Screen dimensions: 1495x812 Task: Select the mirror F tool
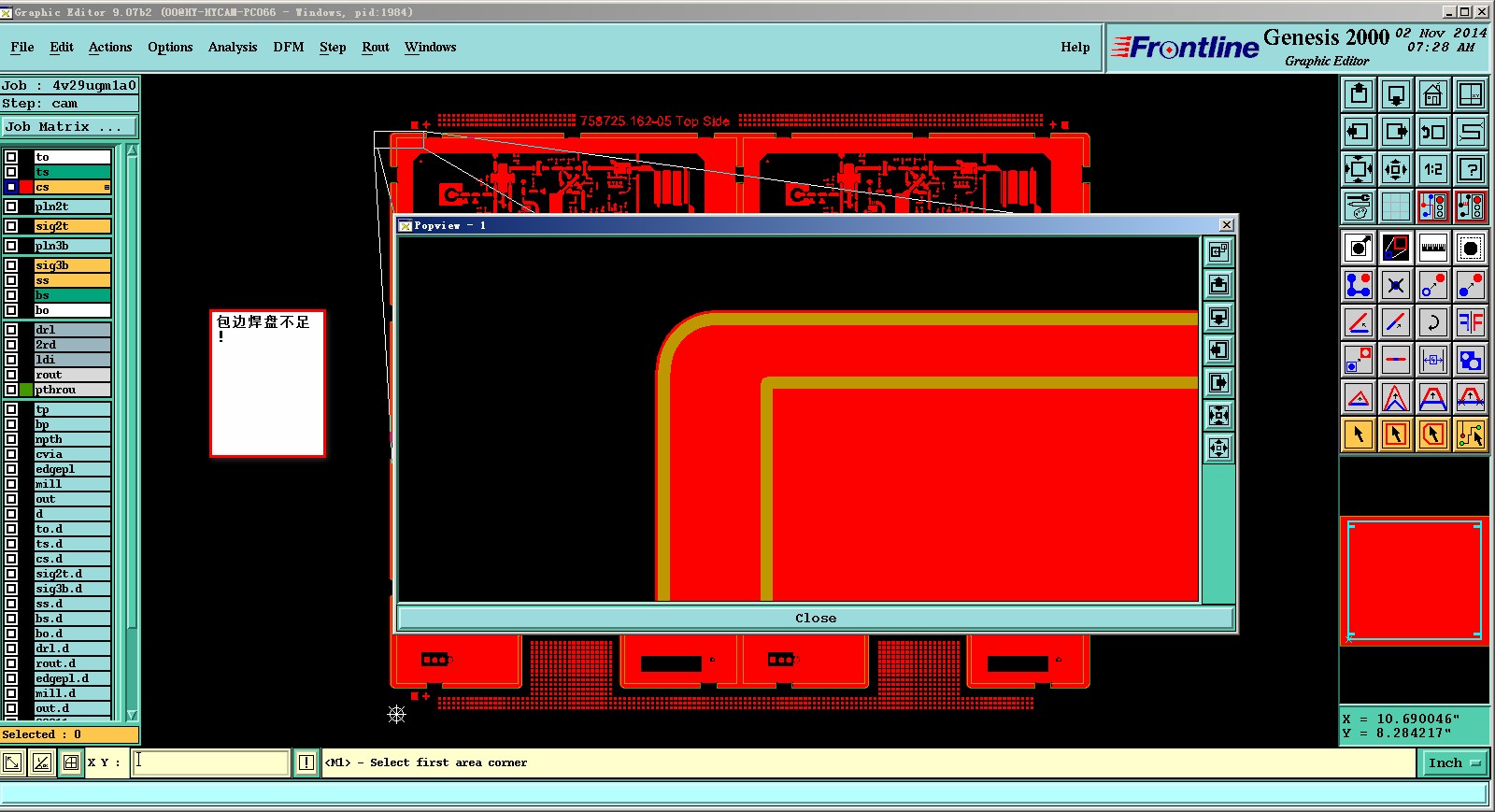(1471, 322)
